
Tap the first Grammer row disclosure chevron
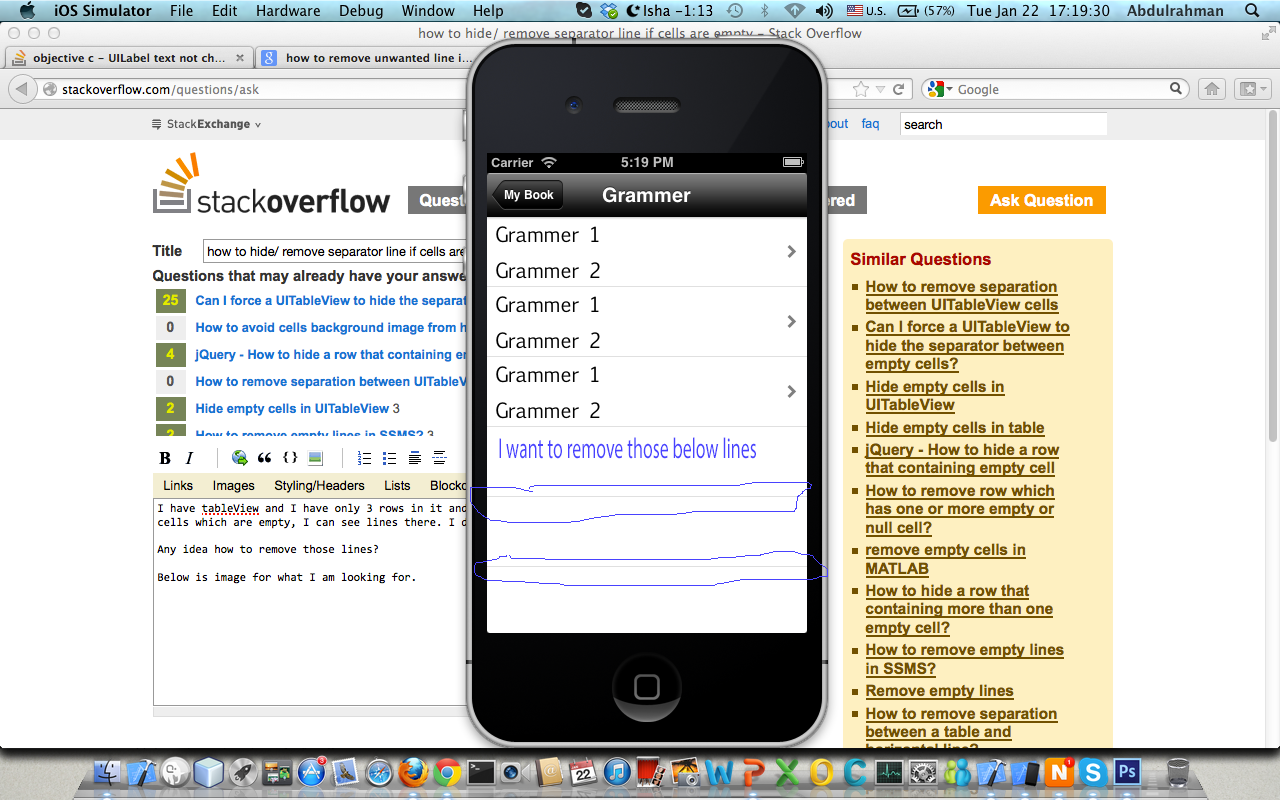(x=791, y=252)
